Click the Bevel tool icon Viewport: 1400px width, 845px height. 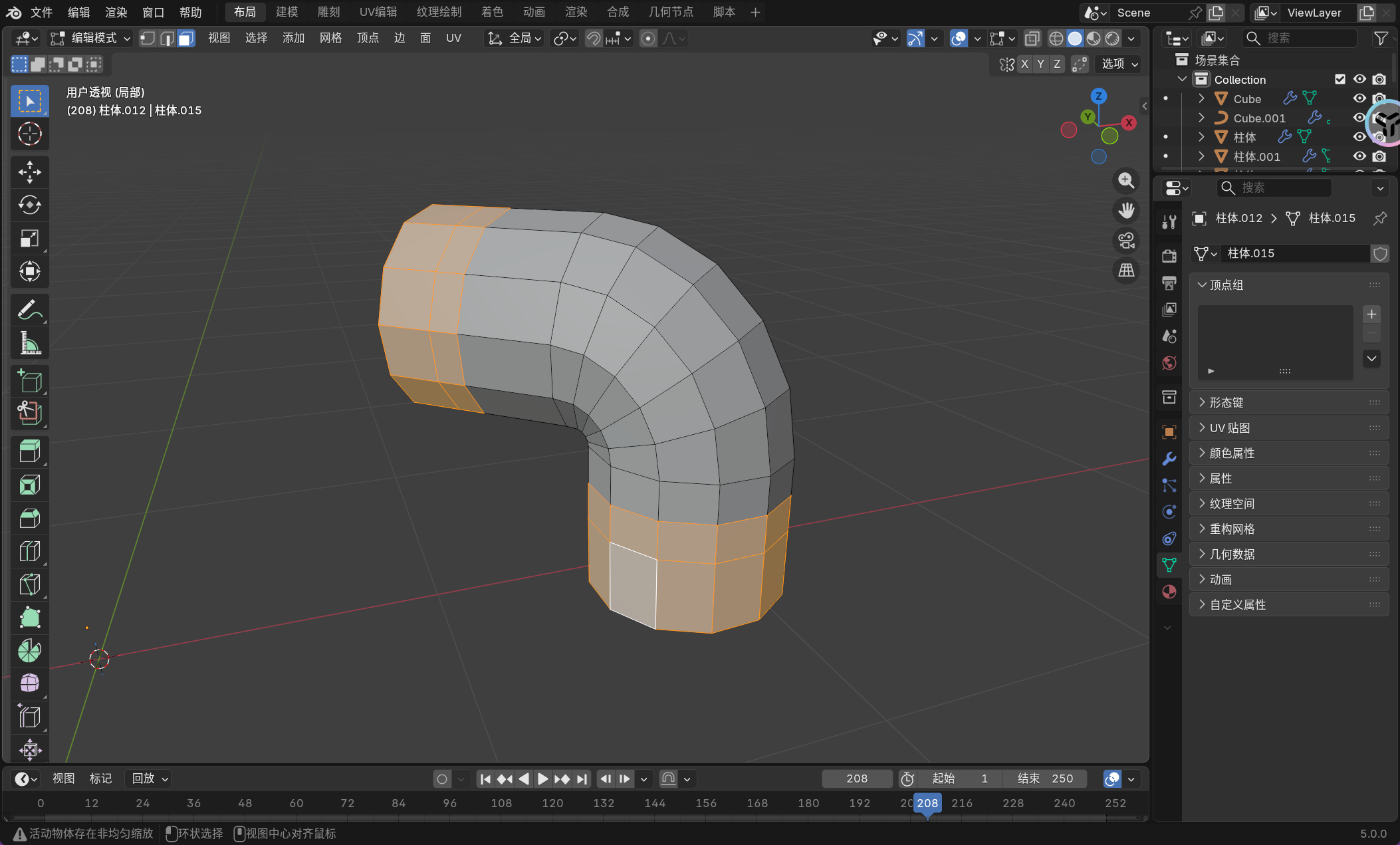[x=29, y=518]
